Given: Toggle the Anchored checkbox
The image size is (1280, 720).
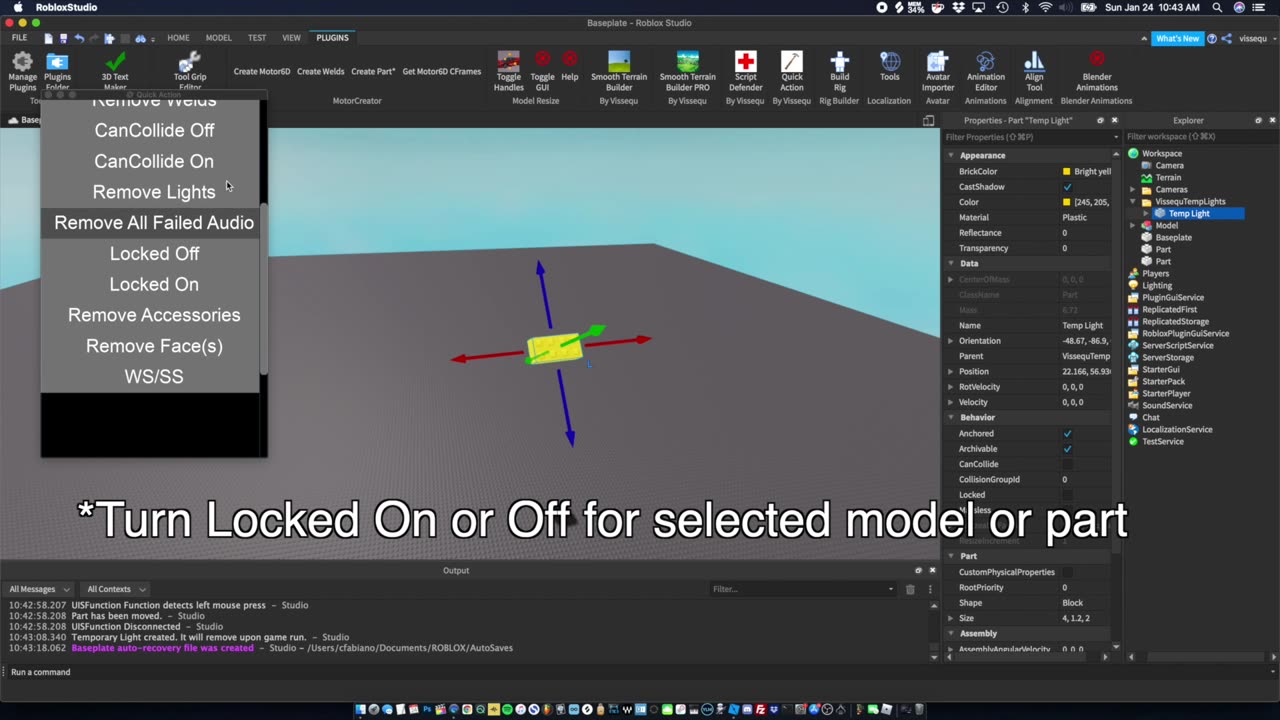Looking at the screenshot, I should [1067, 434].
